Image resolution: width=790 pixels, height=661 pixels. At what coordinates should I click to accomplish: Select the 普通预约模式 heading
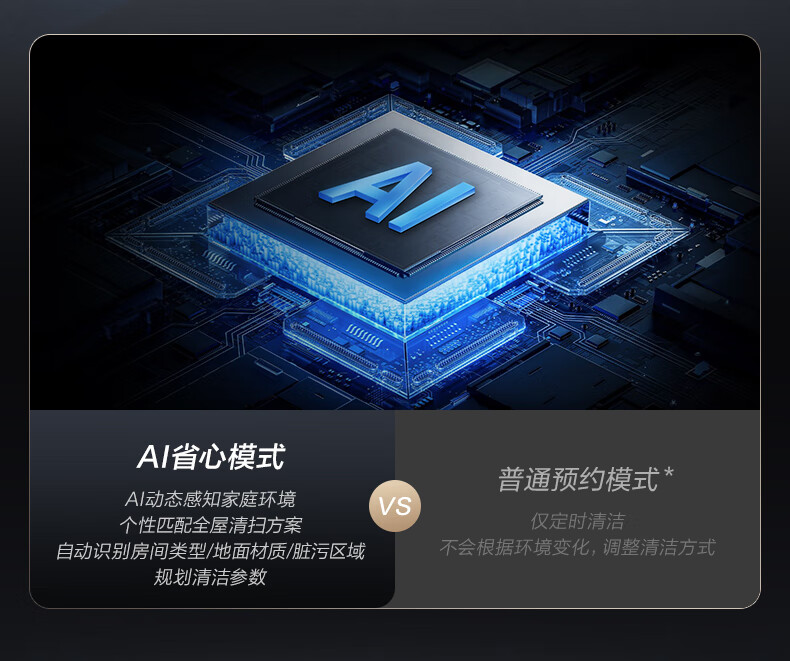578,479
